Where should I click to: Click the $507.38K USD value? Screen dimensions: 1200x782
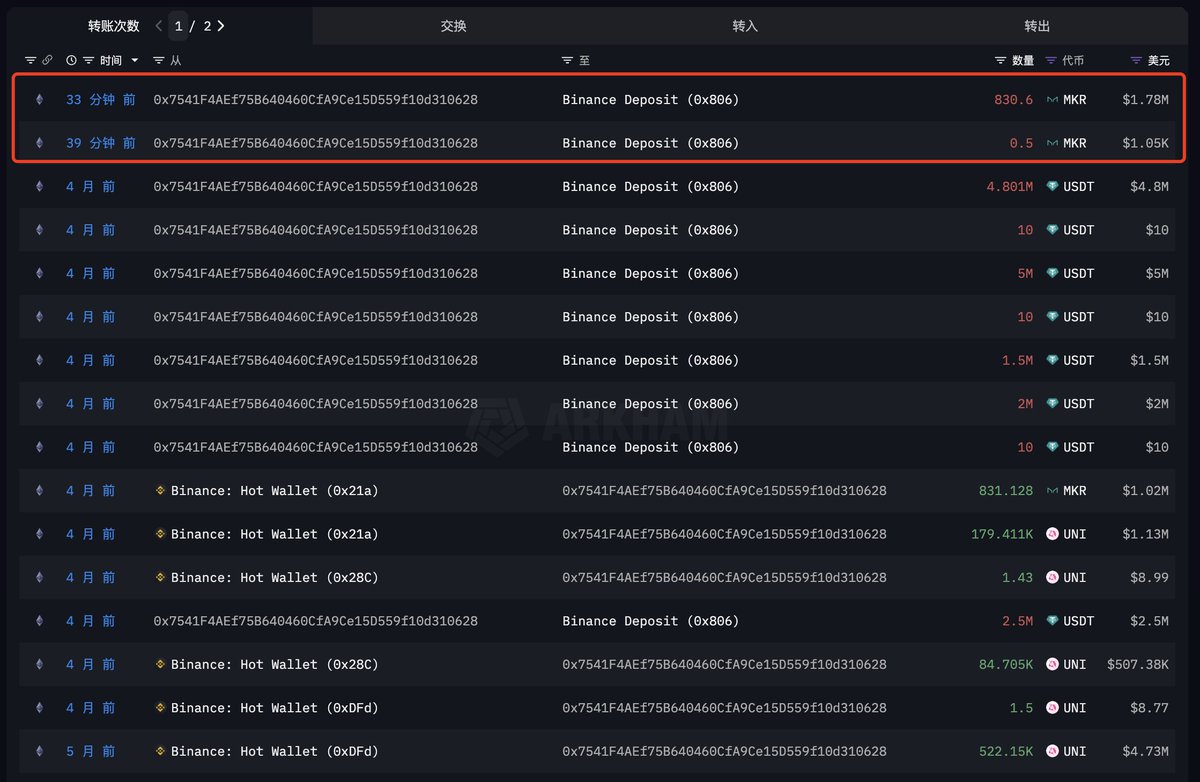[x=1138, y=664]
